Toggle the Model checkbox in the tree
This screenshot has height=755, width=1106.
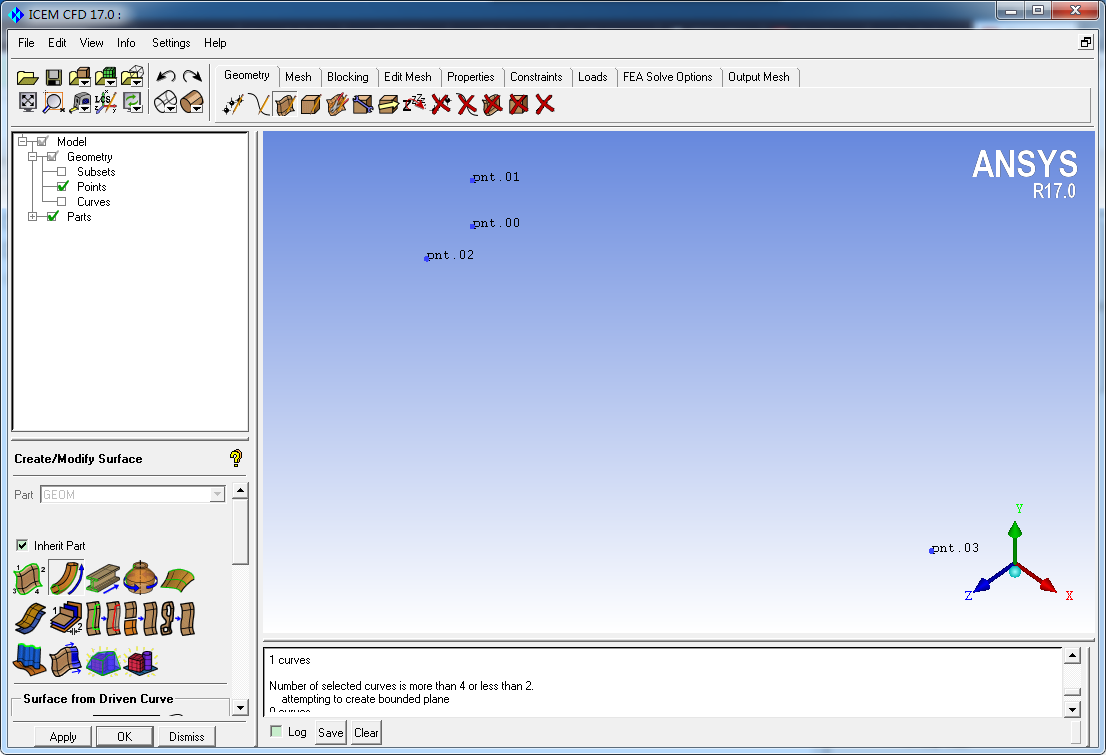point(42,142)
